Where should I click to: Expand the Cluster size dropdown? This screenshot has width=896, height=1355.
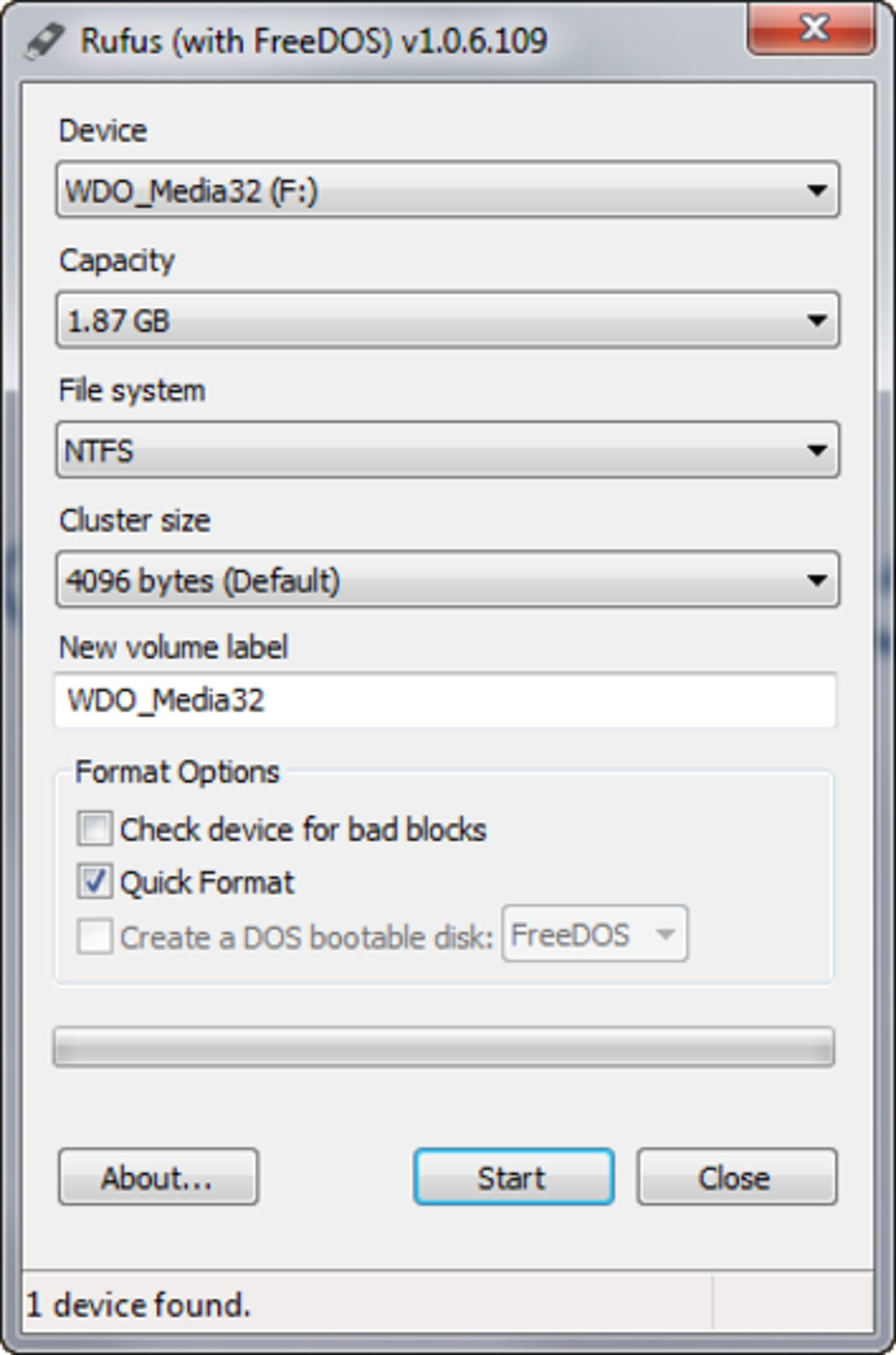coord(446,580)
